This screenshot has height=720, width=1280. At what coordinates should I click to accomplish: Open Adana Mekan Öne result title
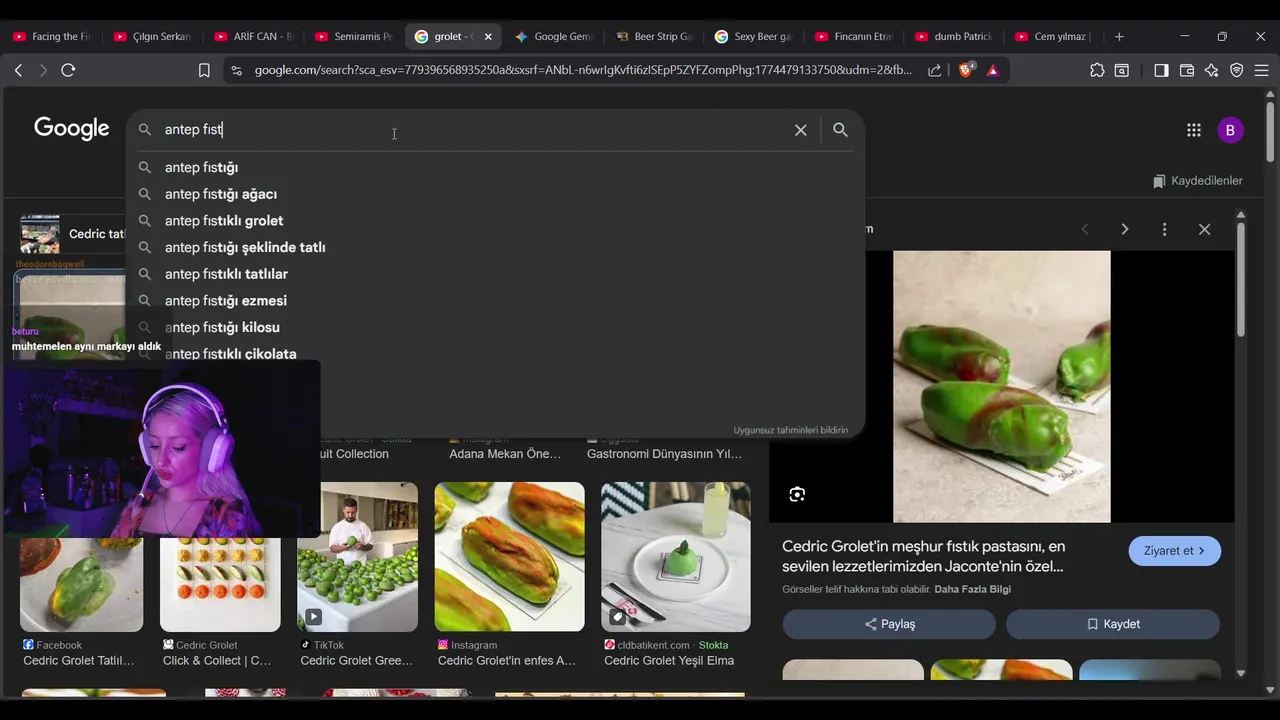point(505,454)
